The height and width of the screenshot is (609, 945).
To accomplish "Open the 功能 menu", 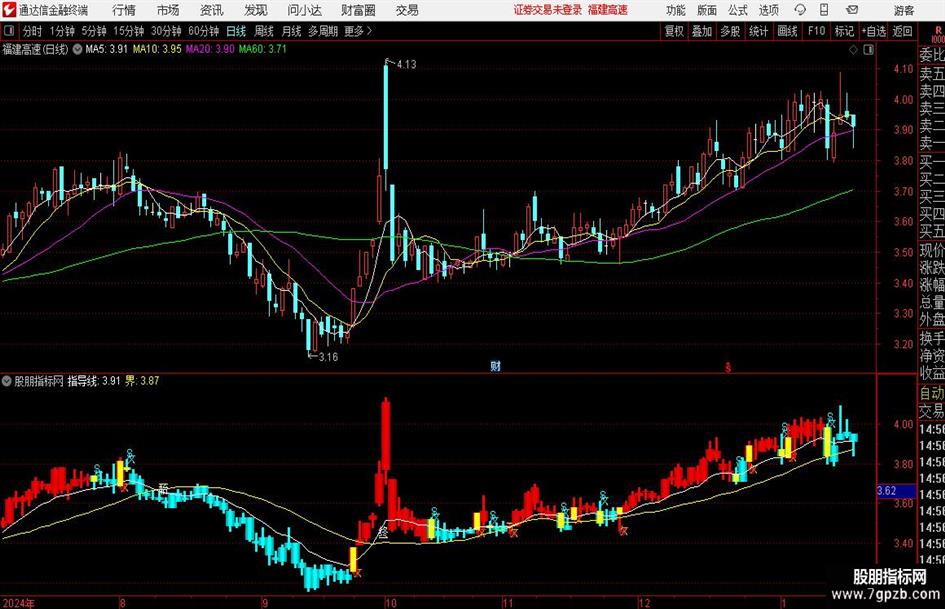I will tap(676, 10).
